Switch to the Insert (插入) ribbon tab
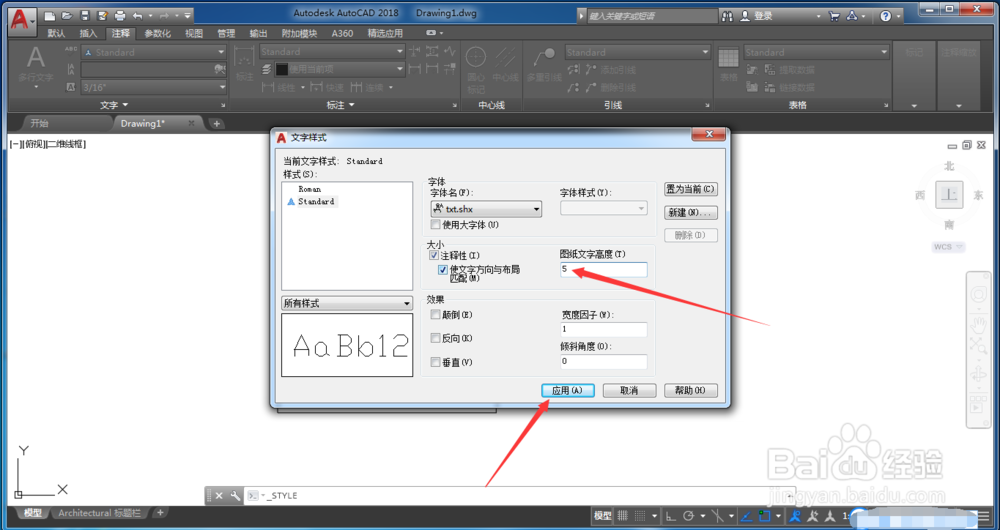1000x530 pixels. pos(88,33)
